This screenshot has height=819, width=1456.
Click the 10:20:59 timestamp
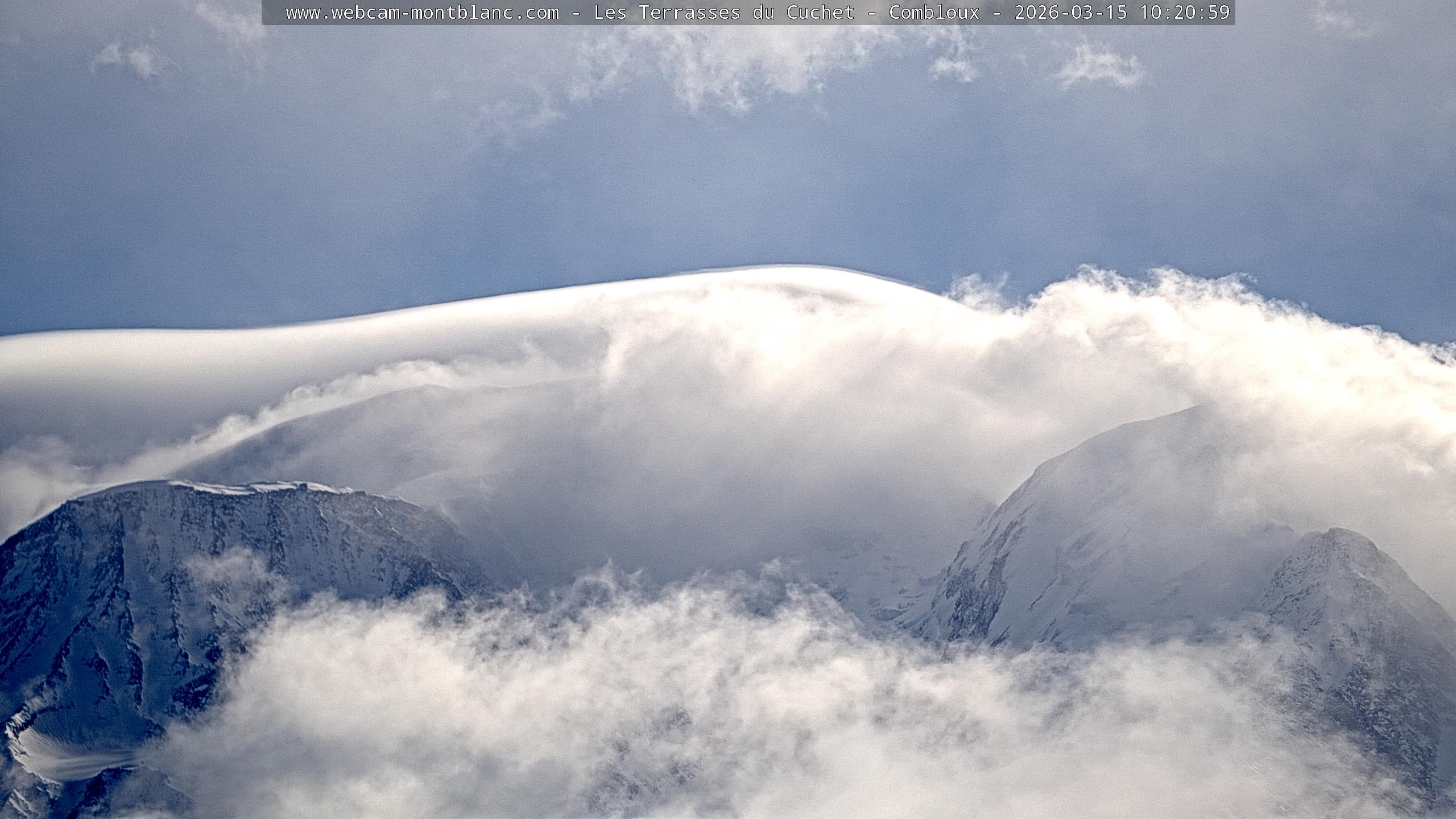pos(1184,13)
